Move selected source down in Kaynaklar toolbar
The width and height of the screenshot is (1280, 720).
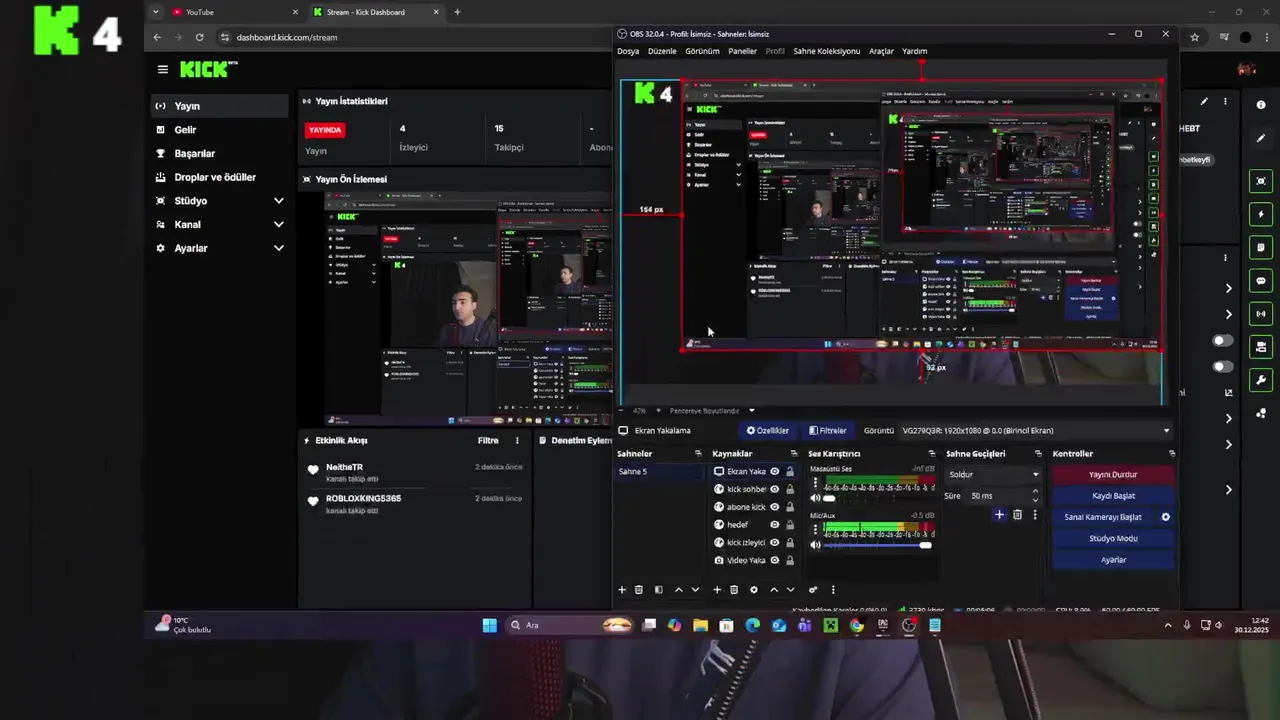coord(791,590)
